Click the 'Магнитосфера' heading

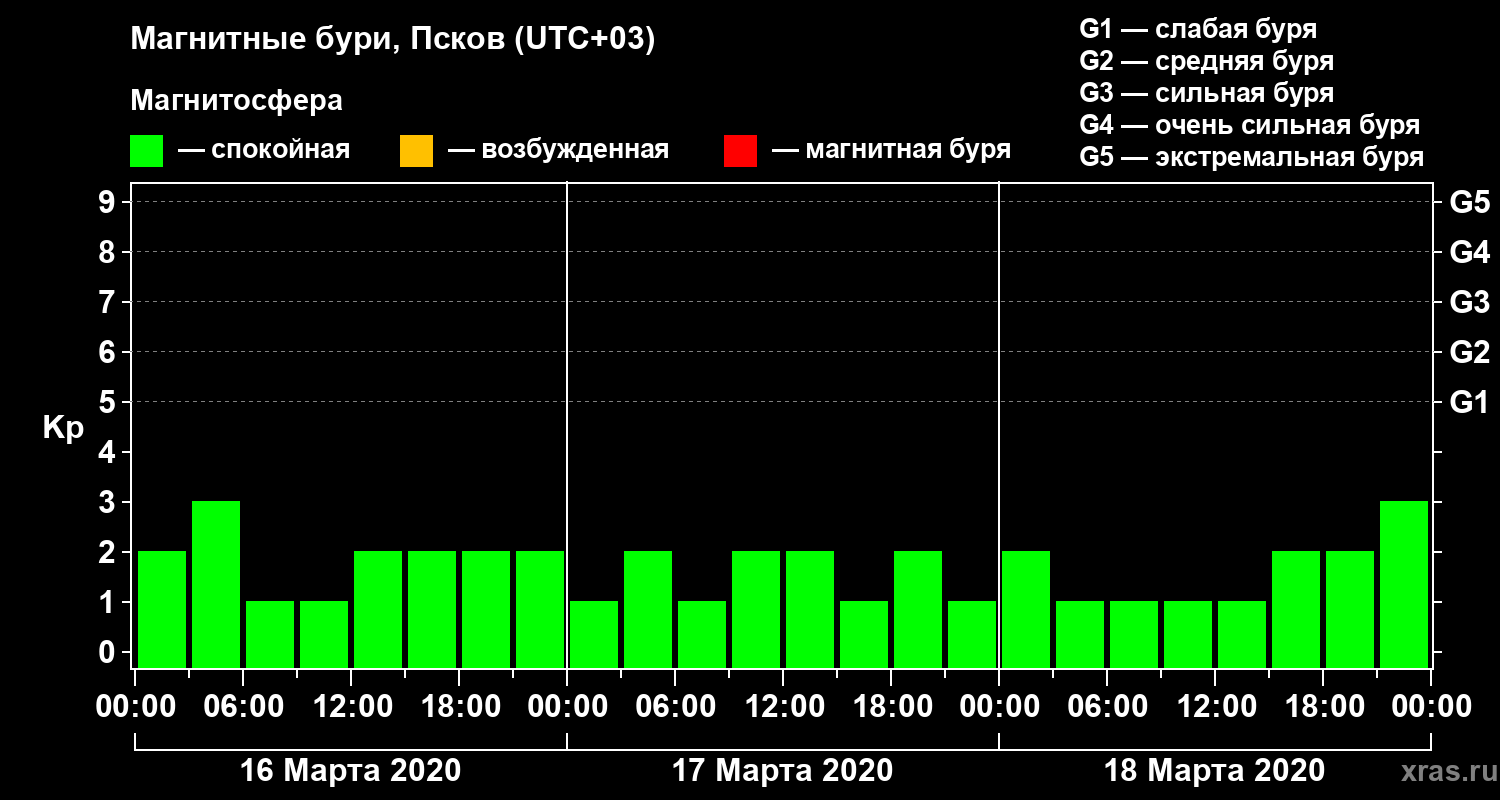tap(236, 101)
